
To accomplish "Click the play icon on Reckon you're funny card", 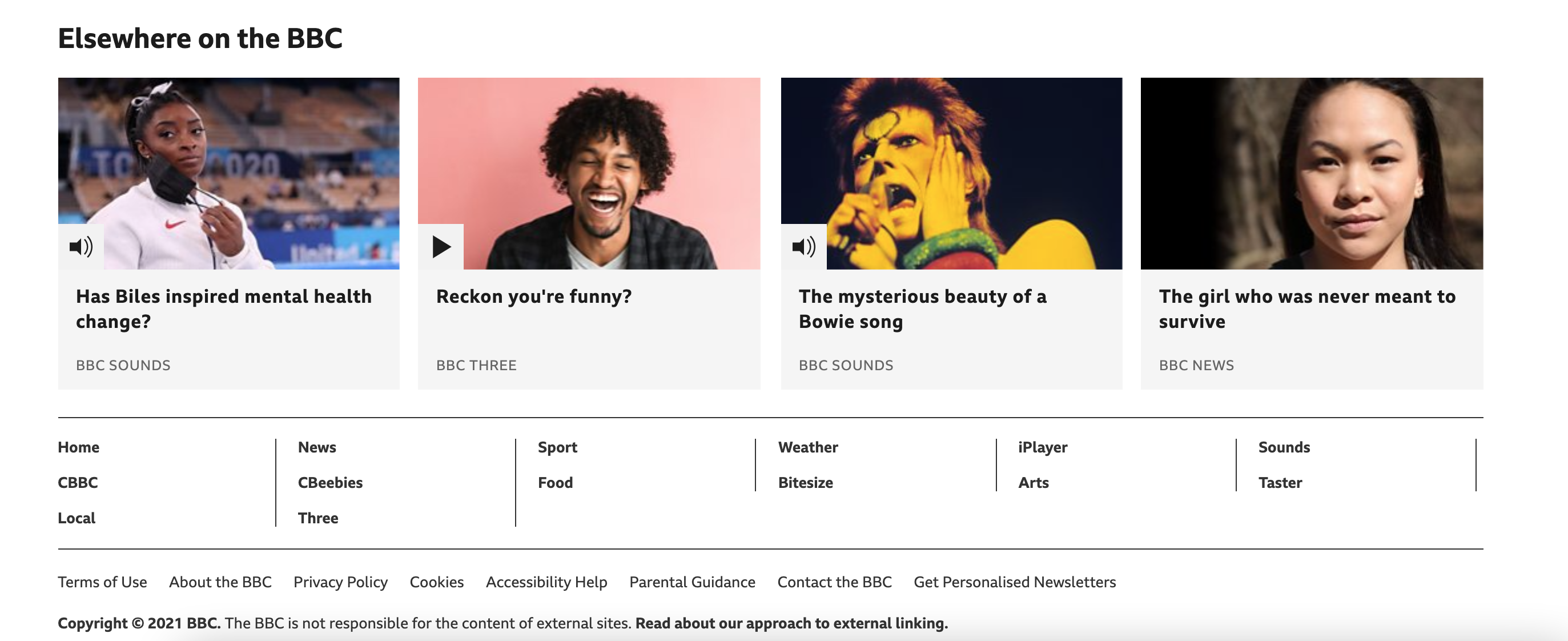I will click(441, 247).
